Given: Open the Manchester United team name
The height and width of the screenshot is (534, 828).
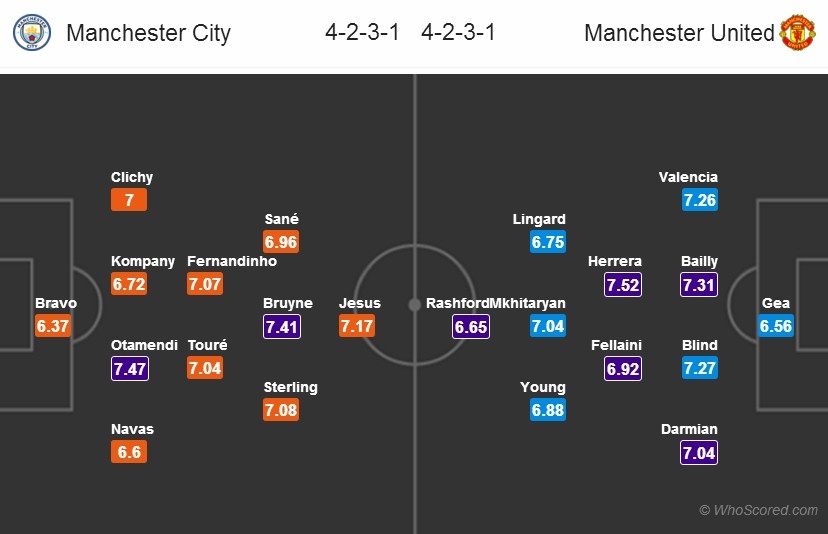Looking at the screenshot, I should 679,33.
